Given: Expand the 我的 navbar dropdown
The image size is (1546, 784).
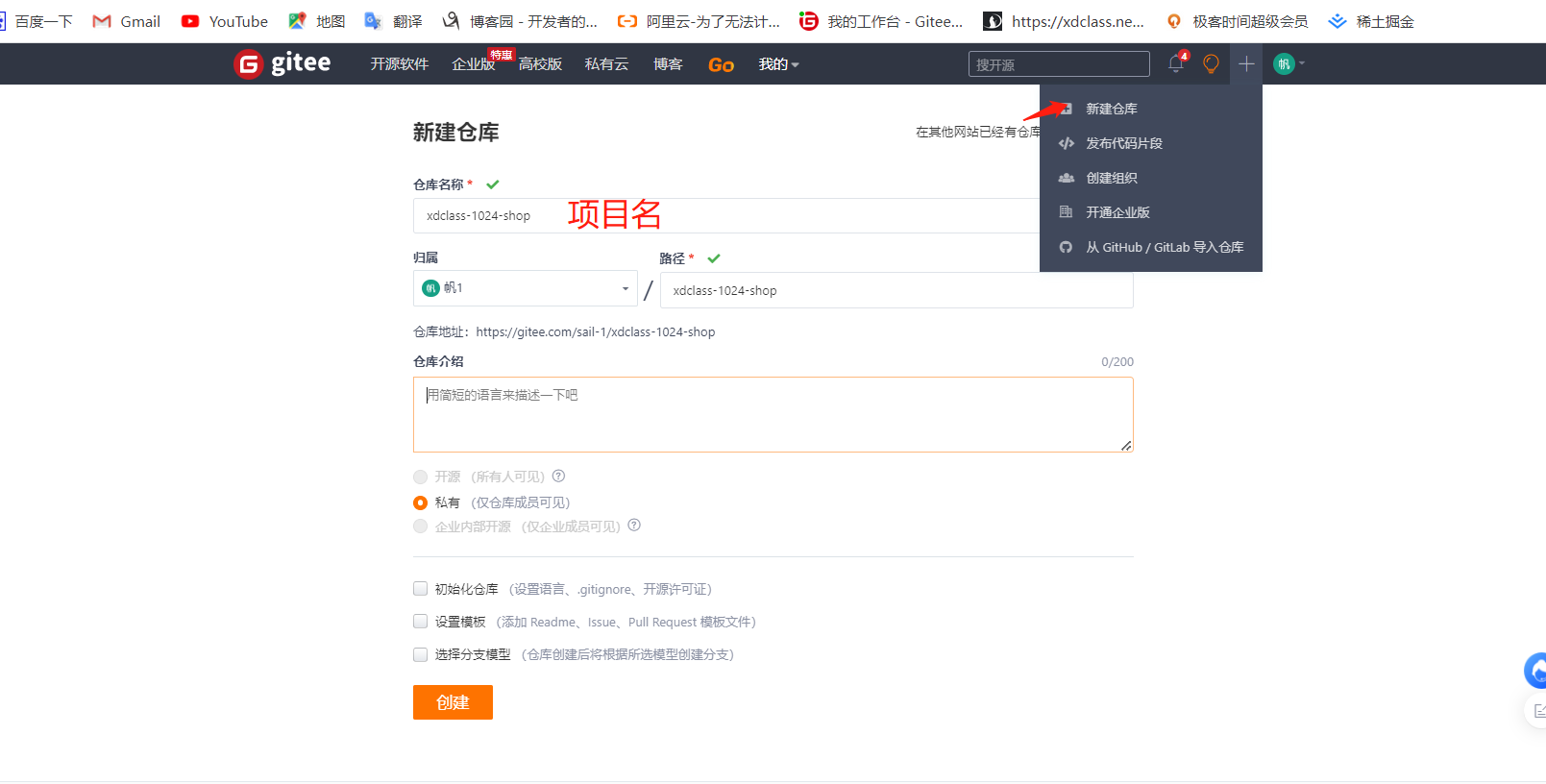Looking at the screenshot, I should pos(778,64).
